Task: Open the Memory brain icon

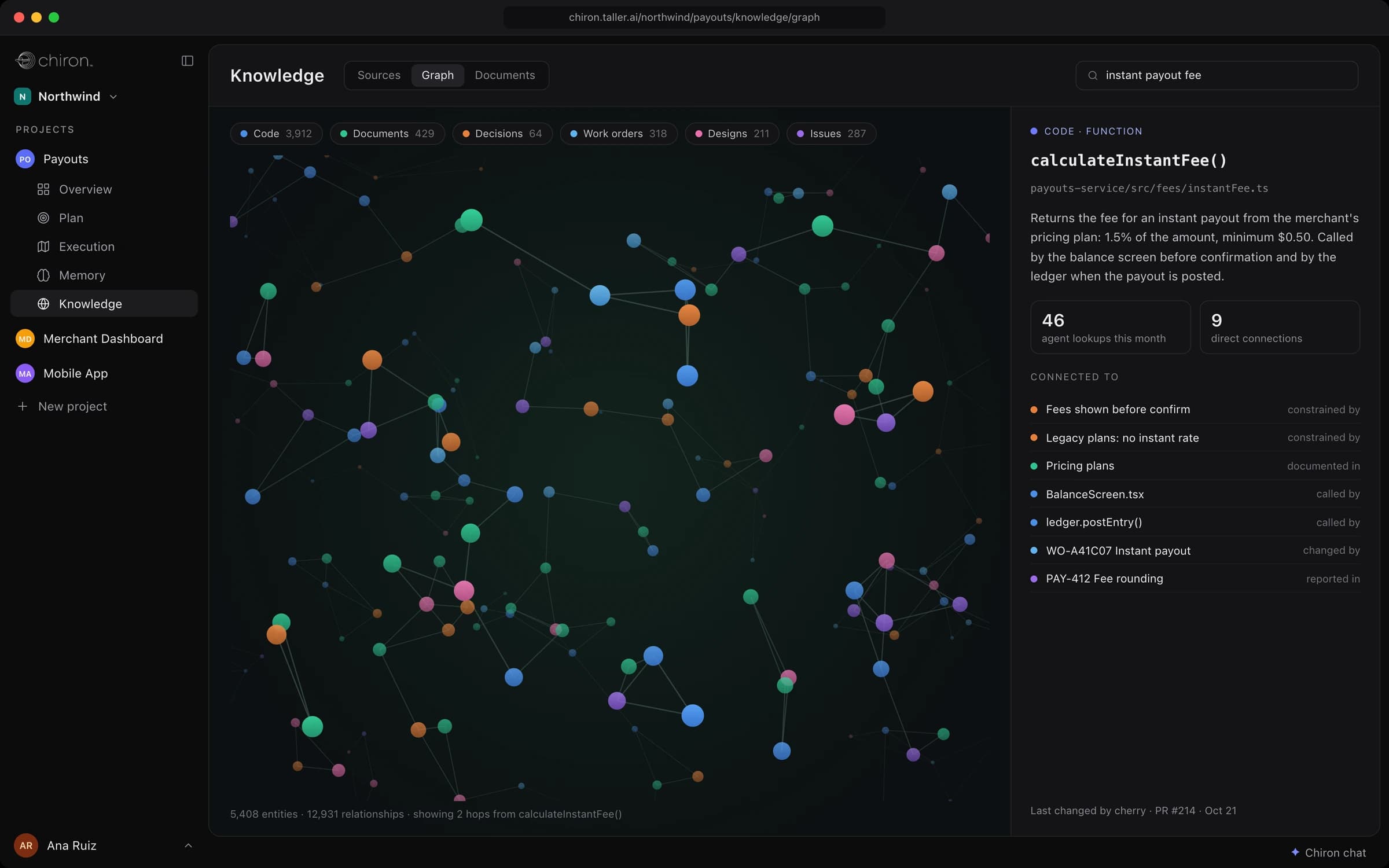Action: pos(43,275)
